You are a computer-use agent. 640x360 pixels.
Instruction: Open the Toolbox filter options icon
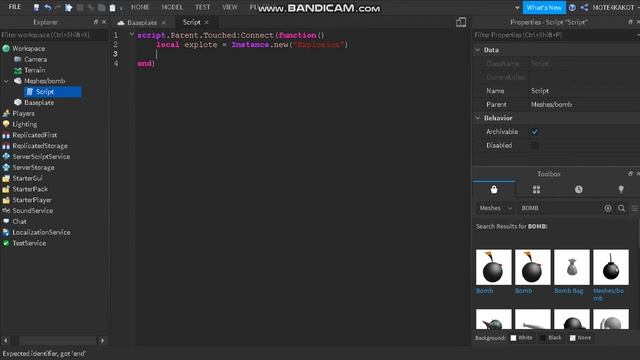tap(635, 208)
